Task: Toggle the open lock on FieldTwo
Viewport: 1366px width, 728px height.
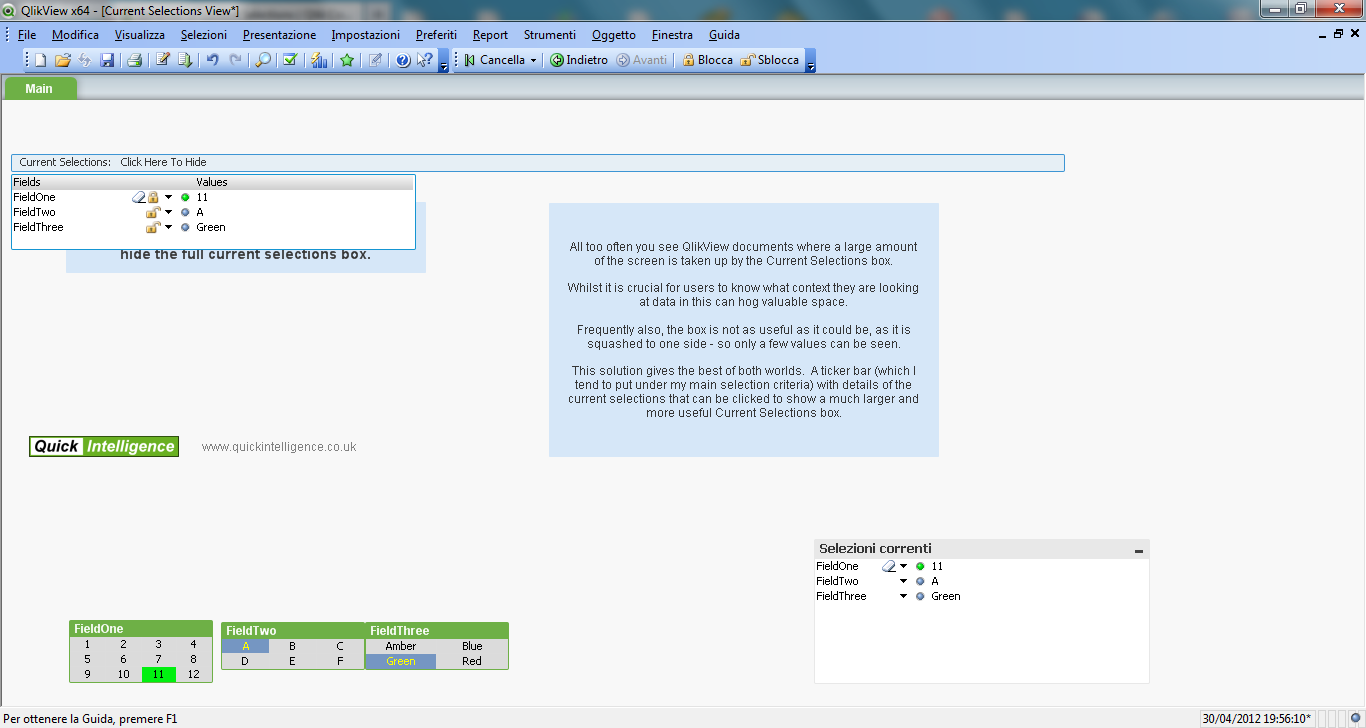Action: pyautogui.click(x=153, y=212)
